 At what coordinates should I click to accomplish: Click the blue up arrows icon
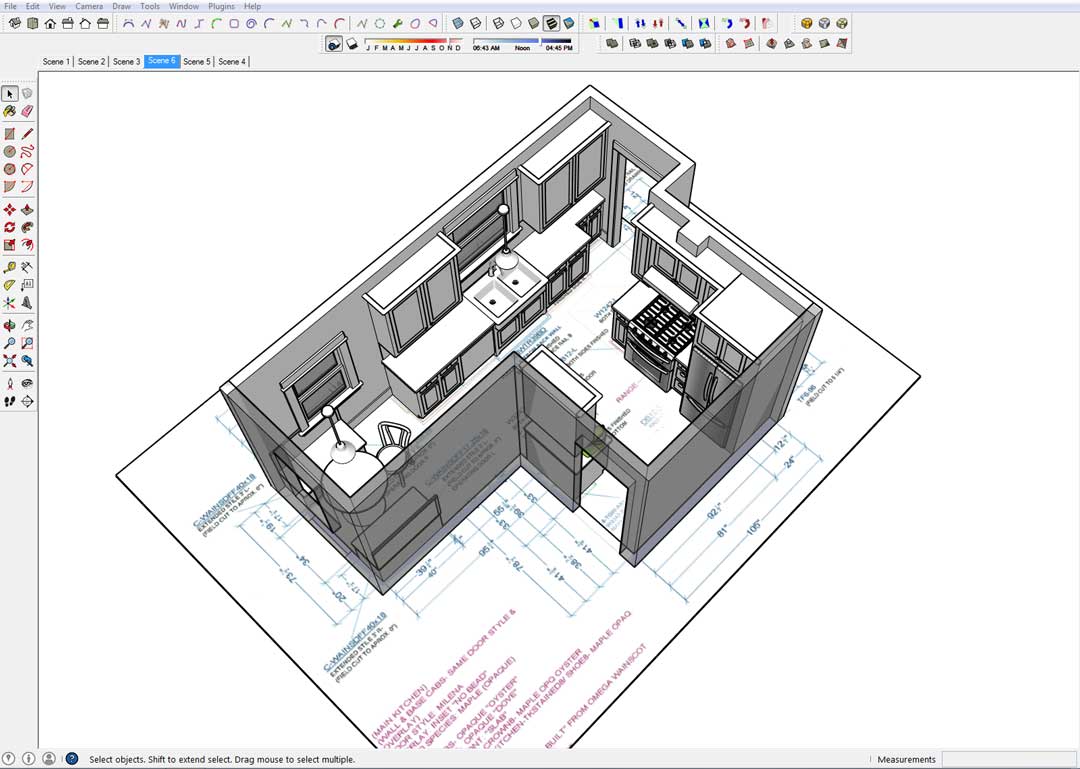click(641, 23)
